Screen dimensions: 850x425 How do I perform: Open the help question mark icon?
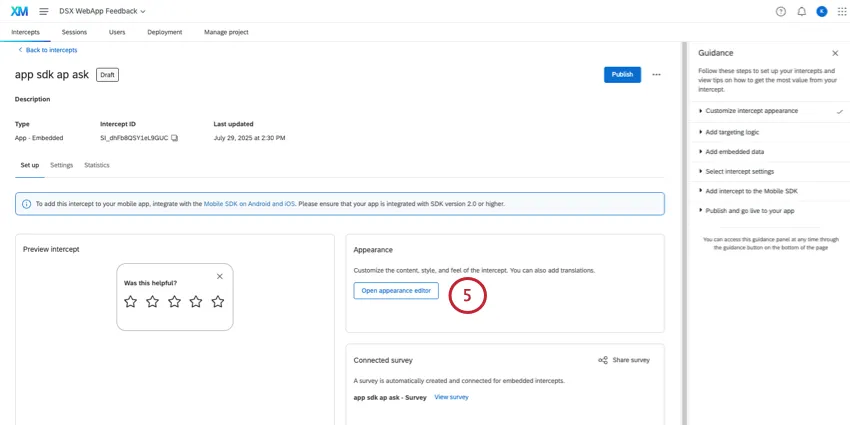click(x=781, y=11)
